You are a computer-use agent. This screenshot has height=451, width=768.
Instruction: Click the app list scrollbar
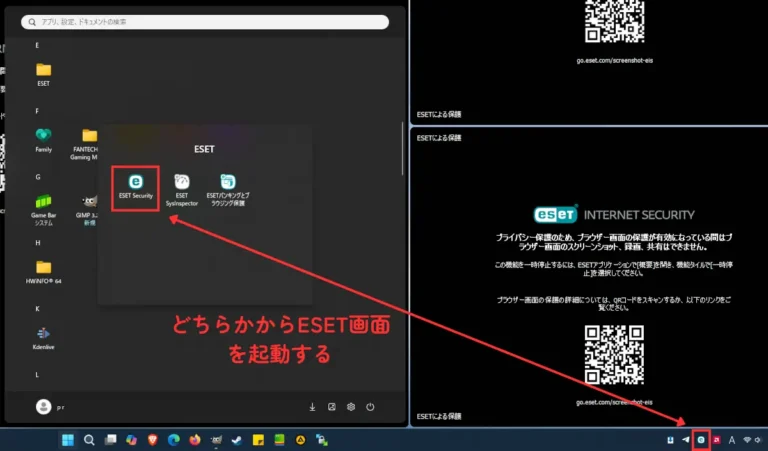[x=402, y=148]
